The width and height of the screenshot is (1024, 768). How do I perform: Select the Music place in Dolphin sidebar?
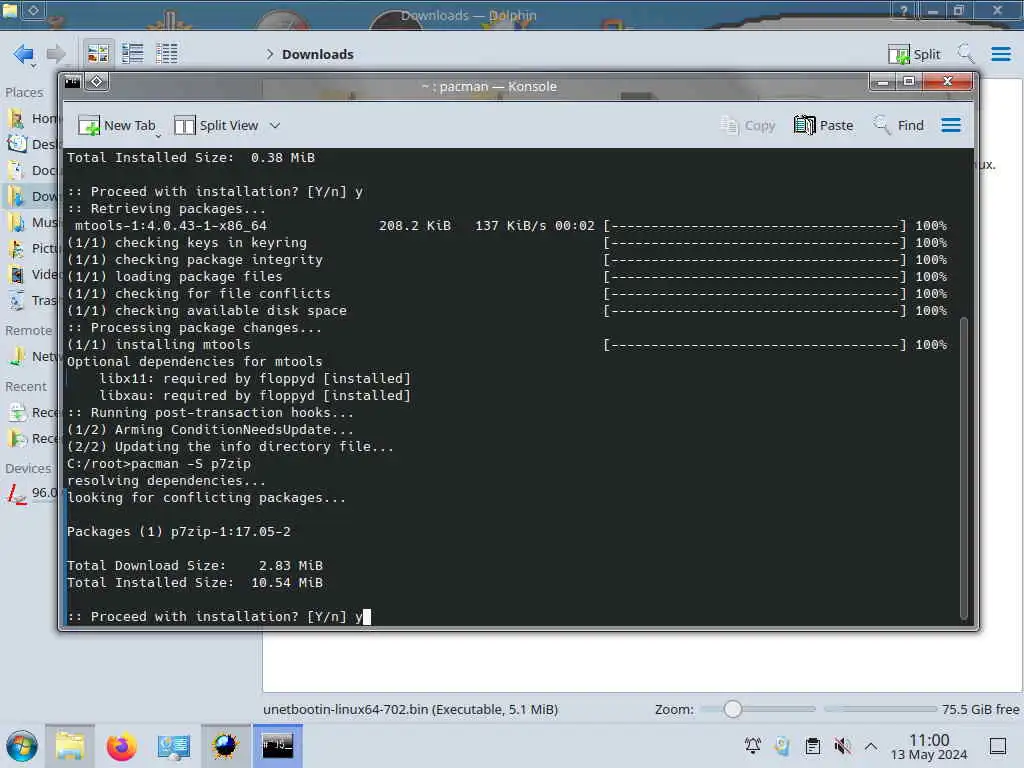[x=34, y=223]
